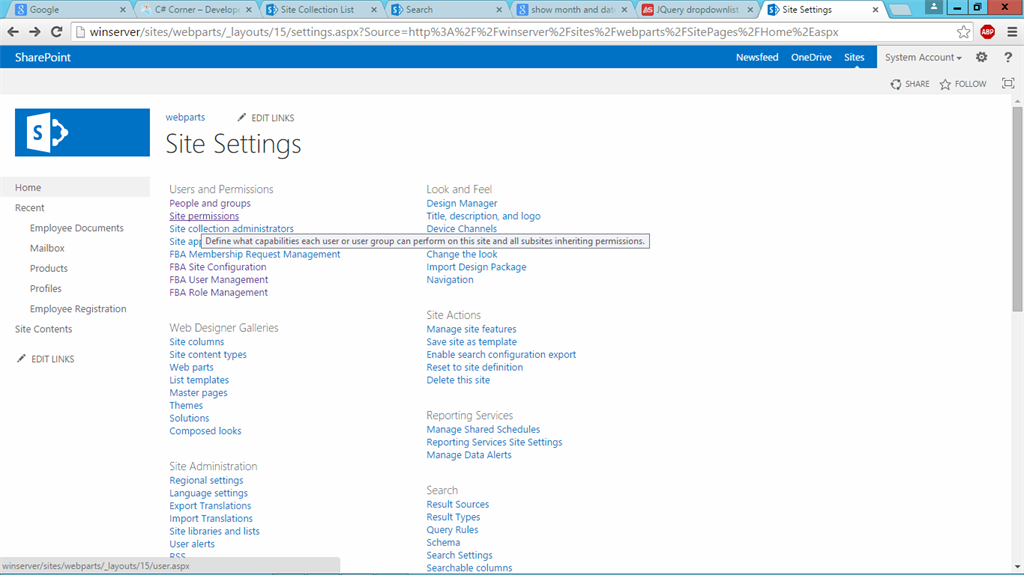The width and height of the screenshot is (1024, 575).
Task: Switch to the JQuery dropdownlist tab
Action: point(696,10)
